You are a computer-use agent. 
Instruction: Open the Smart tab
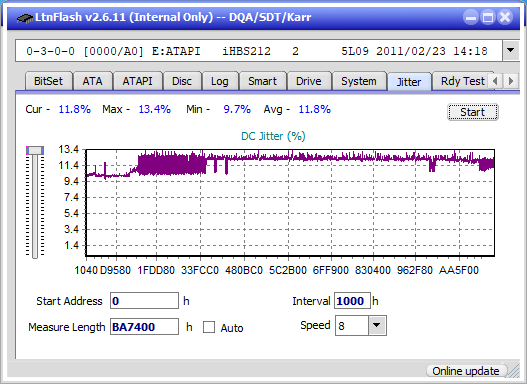262,81
